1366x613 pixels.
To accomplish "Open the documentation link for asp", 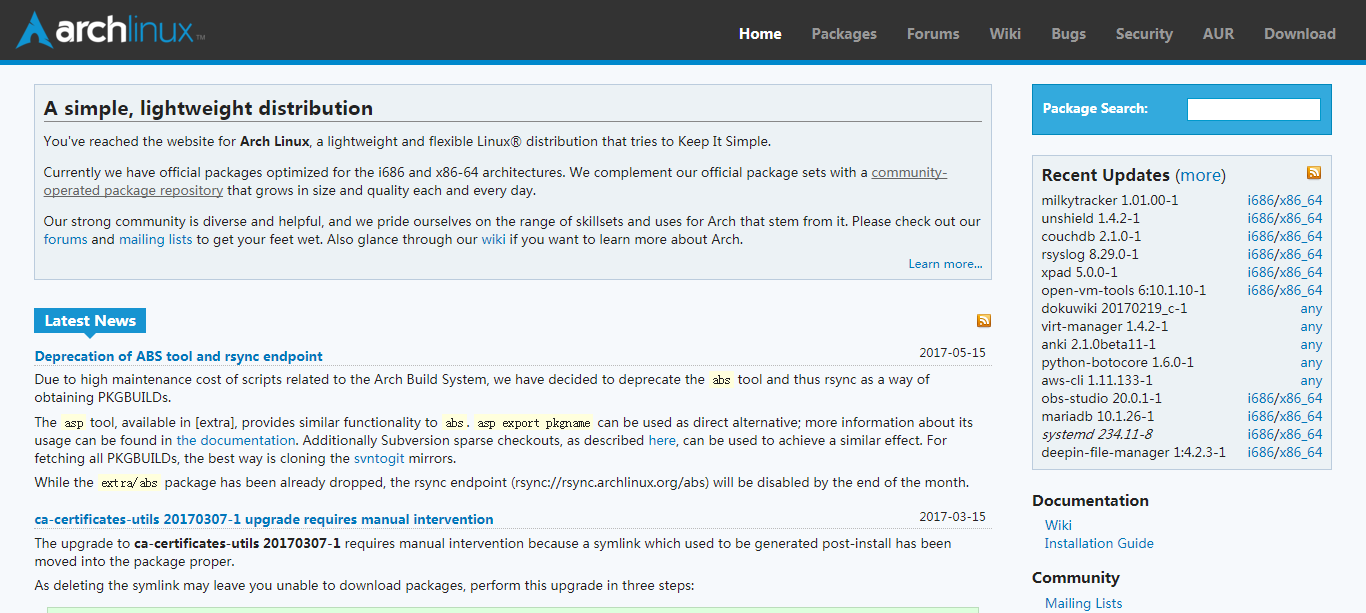I will click(236, 440).
